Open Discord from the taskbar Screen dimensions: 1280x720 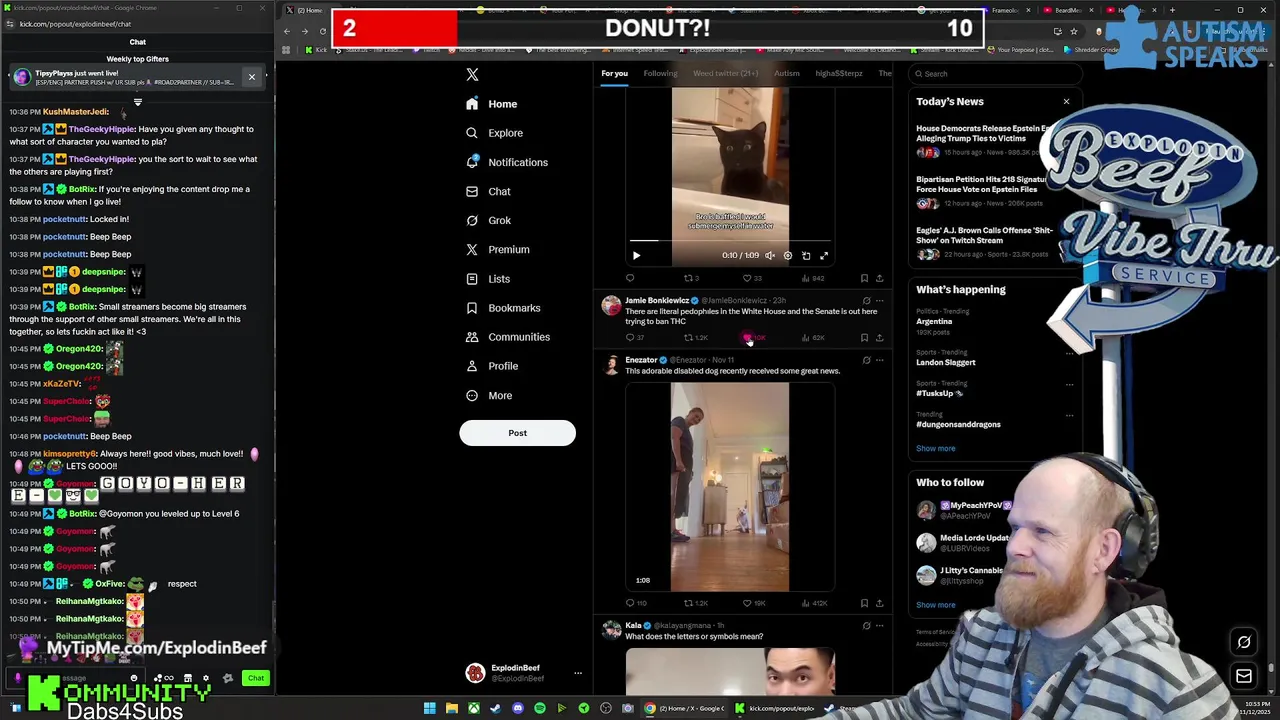517,709
